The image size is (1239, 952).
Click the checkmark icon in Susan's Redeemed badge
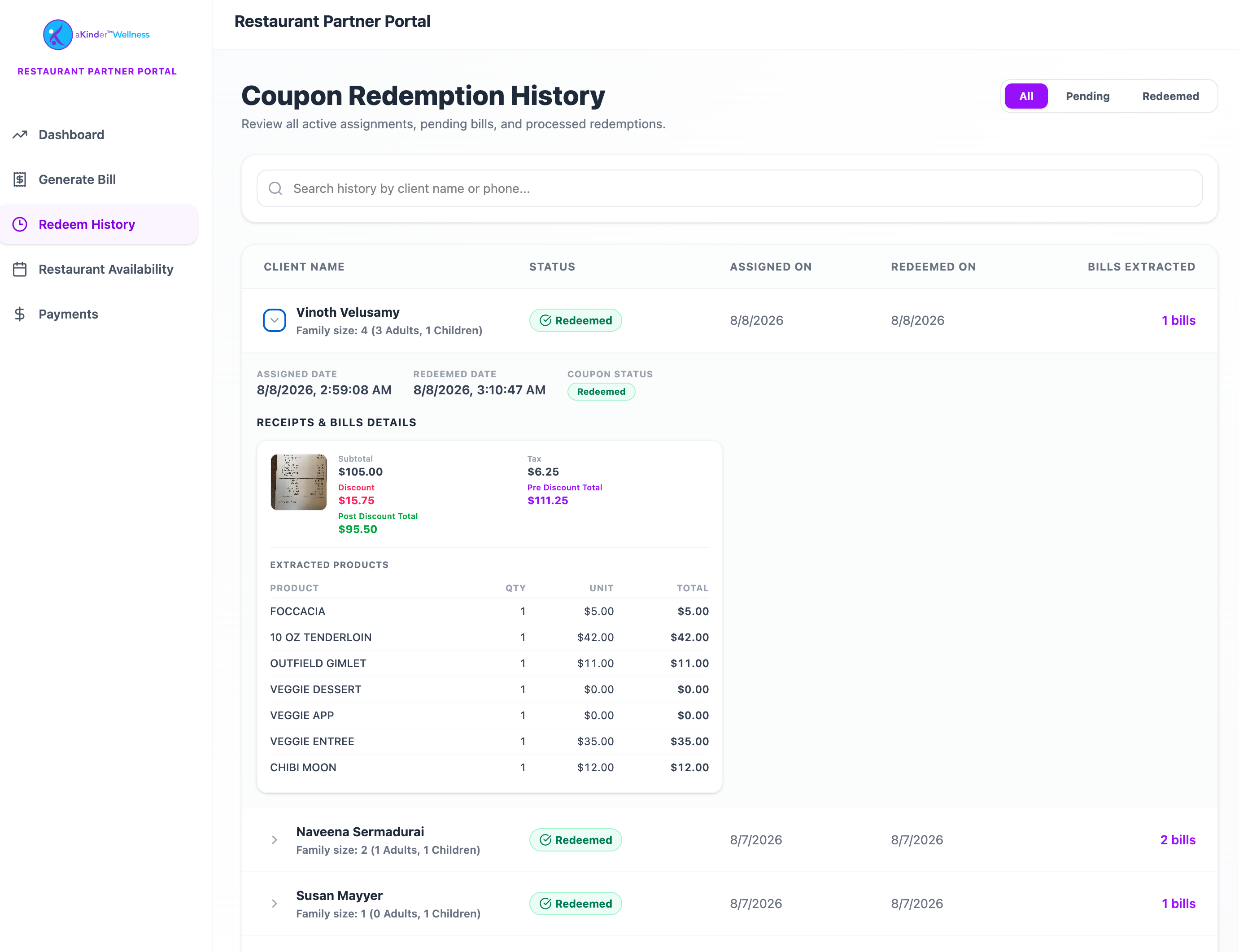[x=545, y=904]
